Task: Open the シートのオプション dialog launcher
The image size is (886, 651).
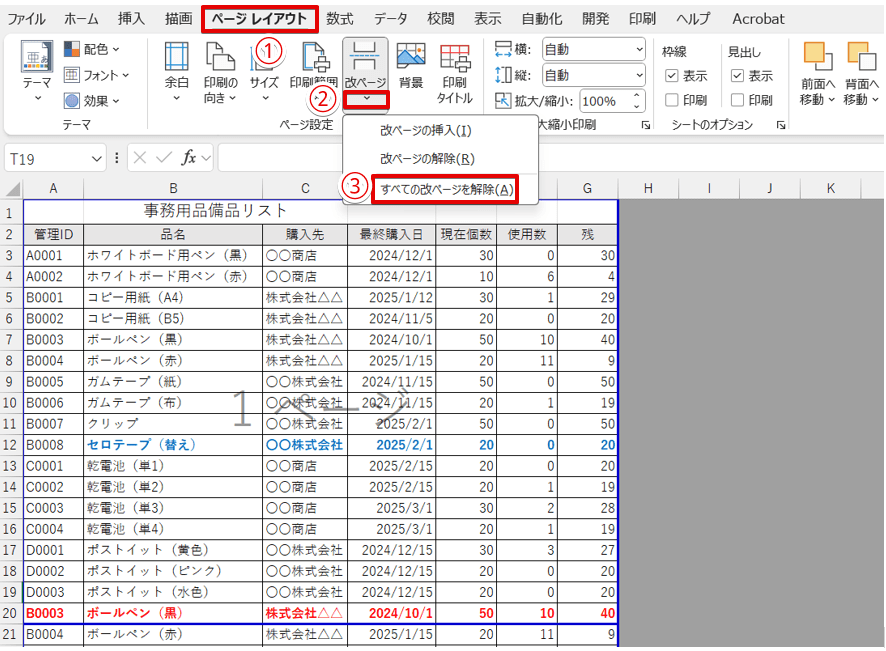Action: click(x=780, y=123)
